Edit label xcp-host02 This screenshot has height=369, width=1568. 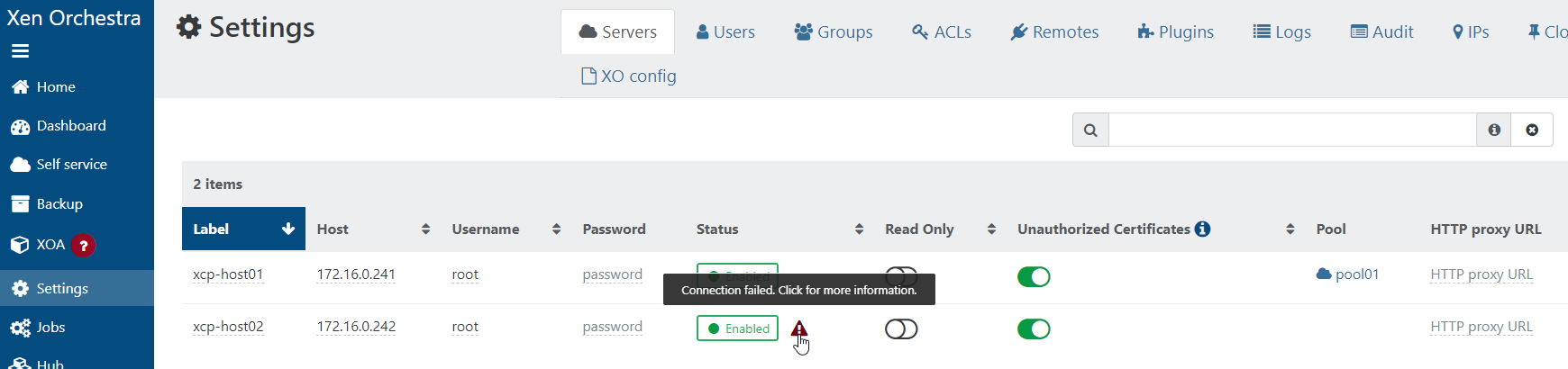tap(228, 327)
